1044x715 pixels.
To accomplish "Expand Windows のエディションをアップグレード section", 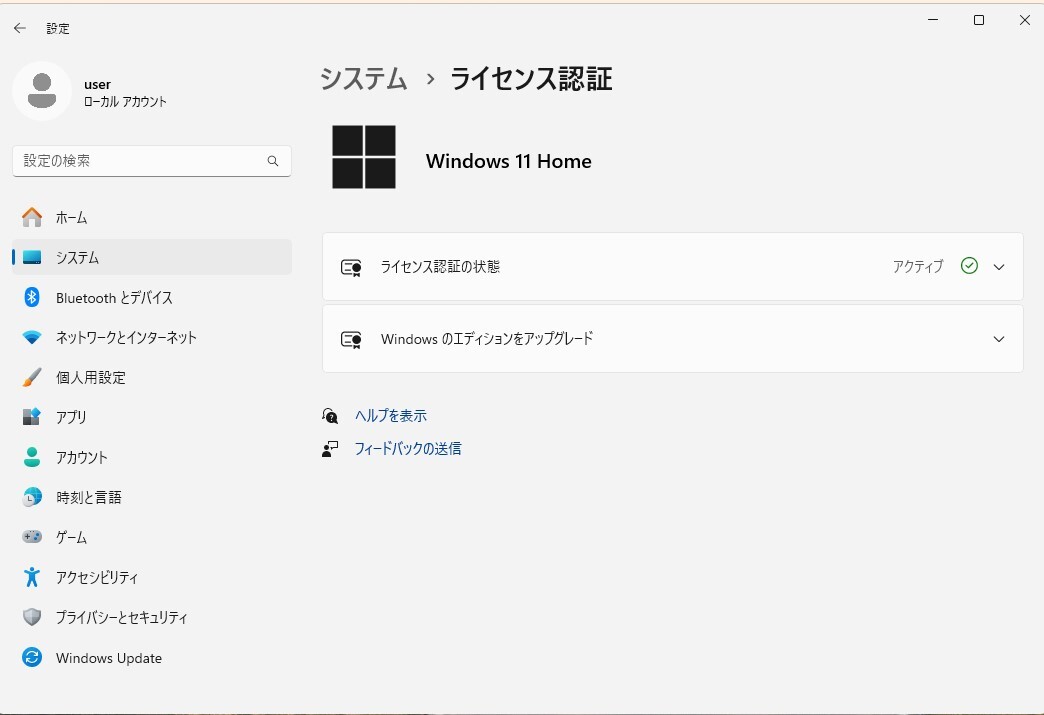I will pyautogui.click(x=998, y=338).
